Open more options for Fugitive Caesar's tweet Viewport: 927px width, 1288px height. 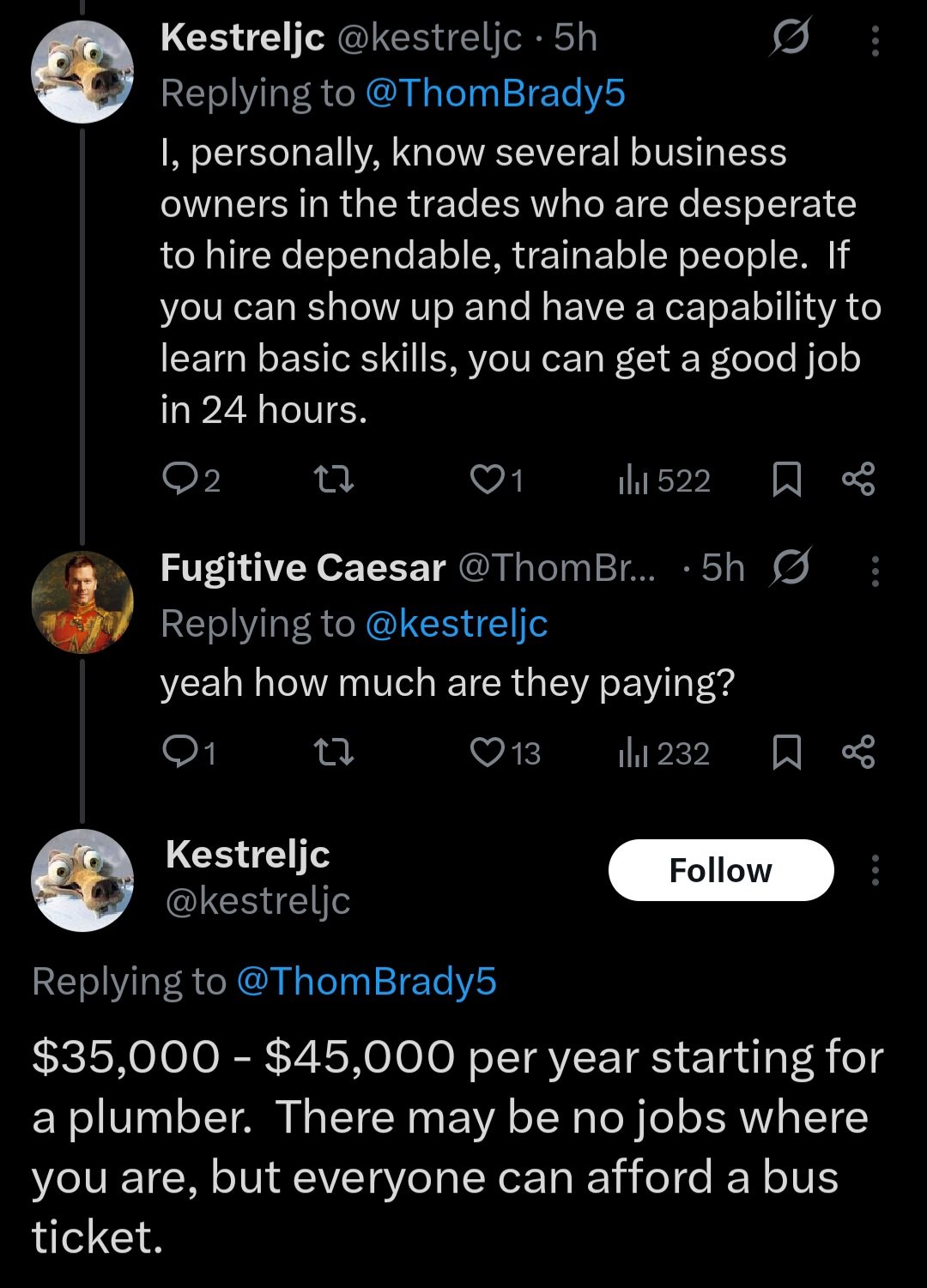click(x=875, y=571)
